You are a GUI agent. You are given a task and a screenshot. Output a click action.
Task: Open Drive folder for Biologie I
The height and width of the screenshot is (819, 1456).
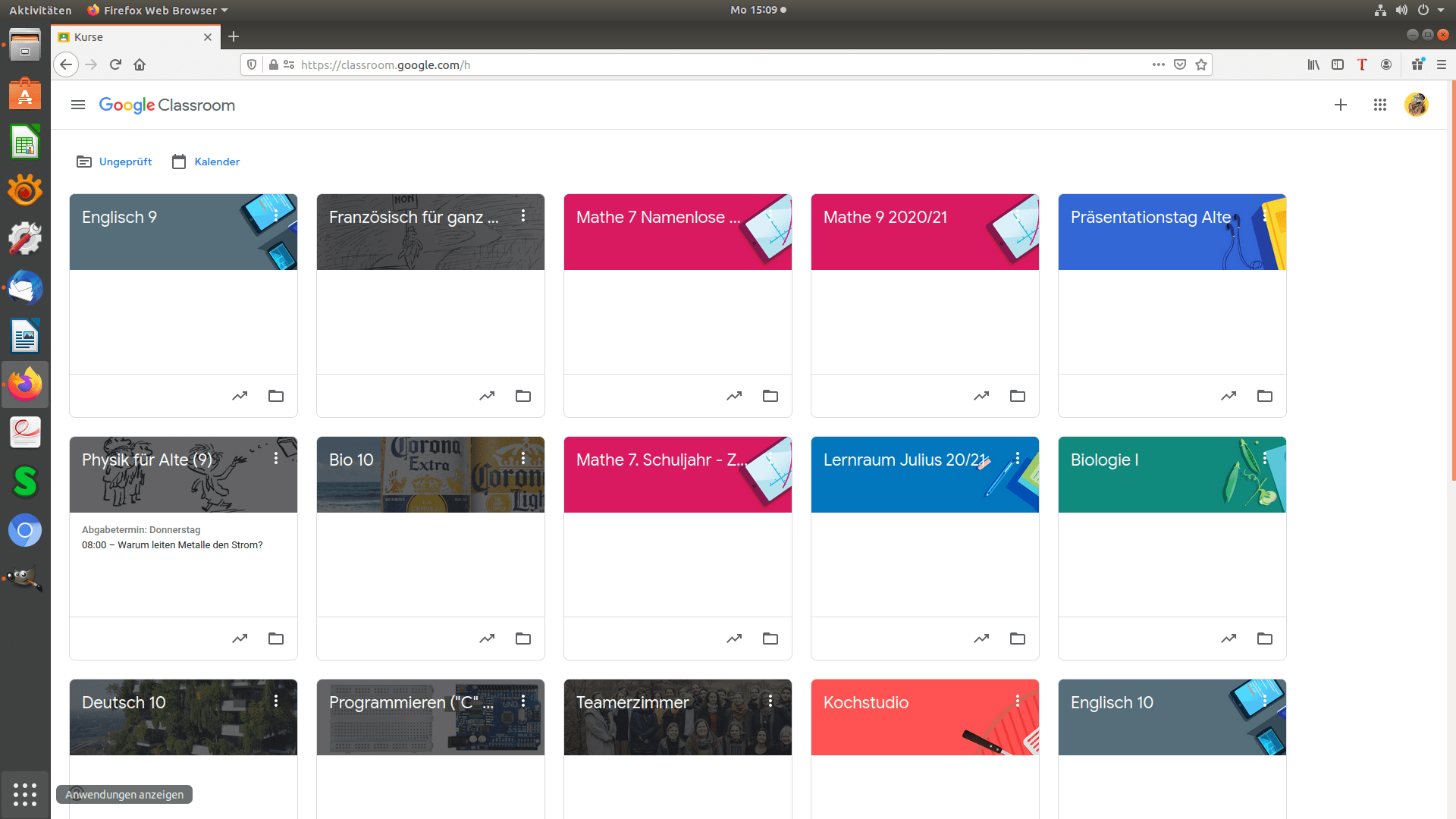point(1265,639)
